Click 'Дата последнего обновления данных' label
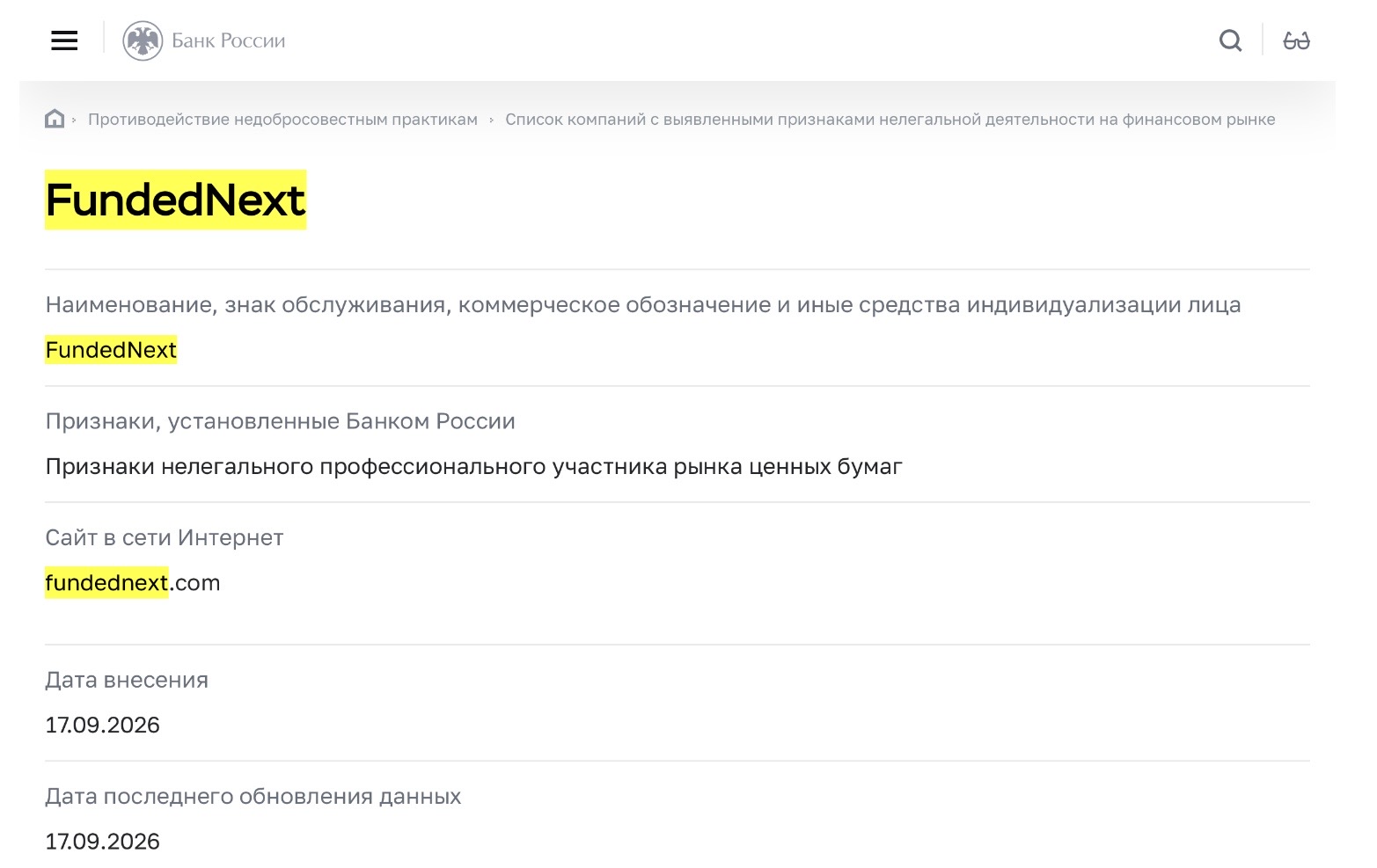This screenshot has width=1377, height=868. [x=253, y=797]
